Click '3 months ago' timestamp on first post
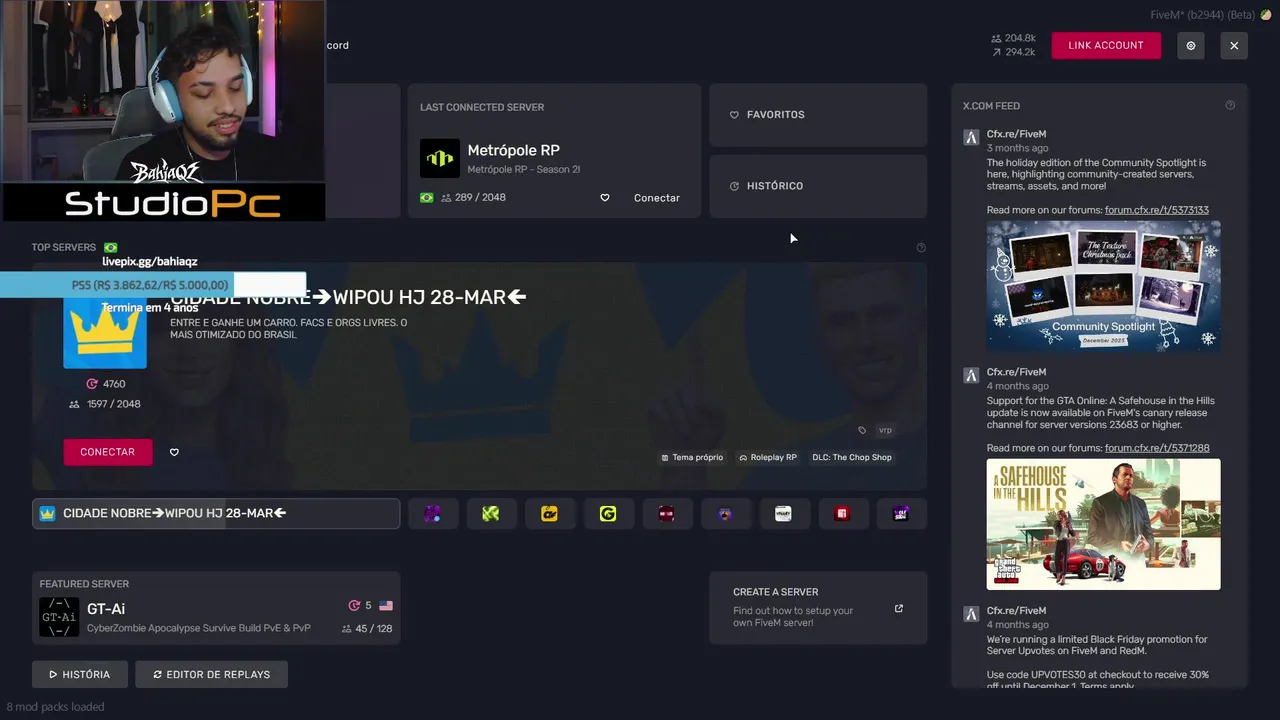 pyautogui.click(x=1017, y=148)
